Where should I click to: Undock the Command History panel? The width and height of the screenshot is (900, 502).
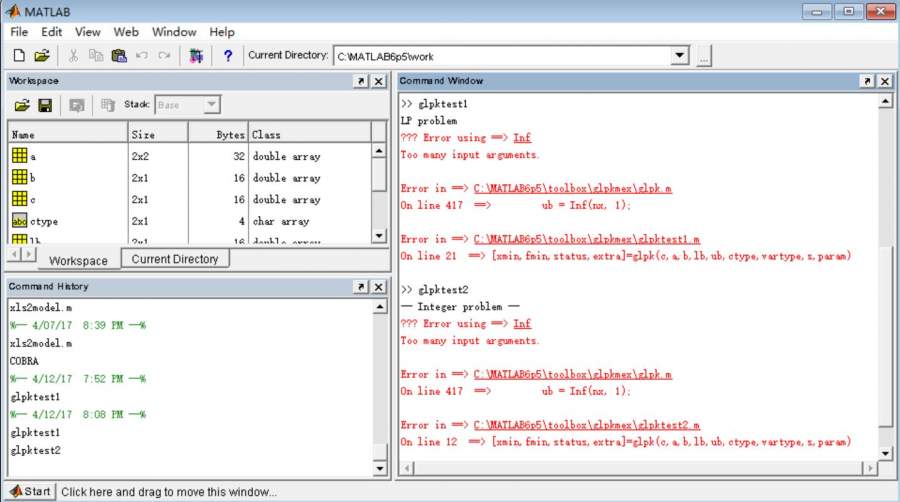click(360, 286)
